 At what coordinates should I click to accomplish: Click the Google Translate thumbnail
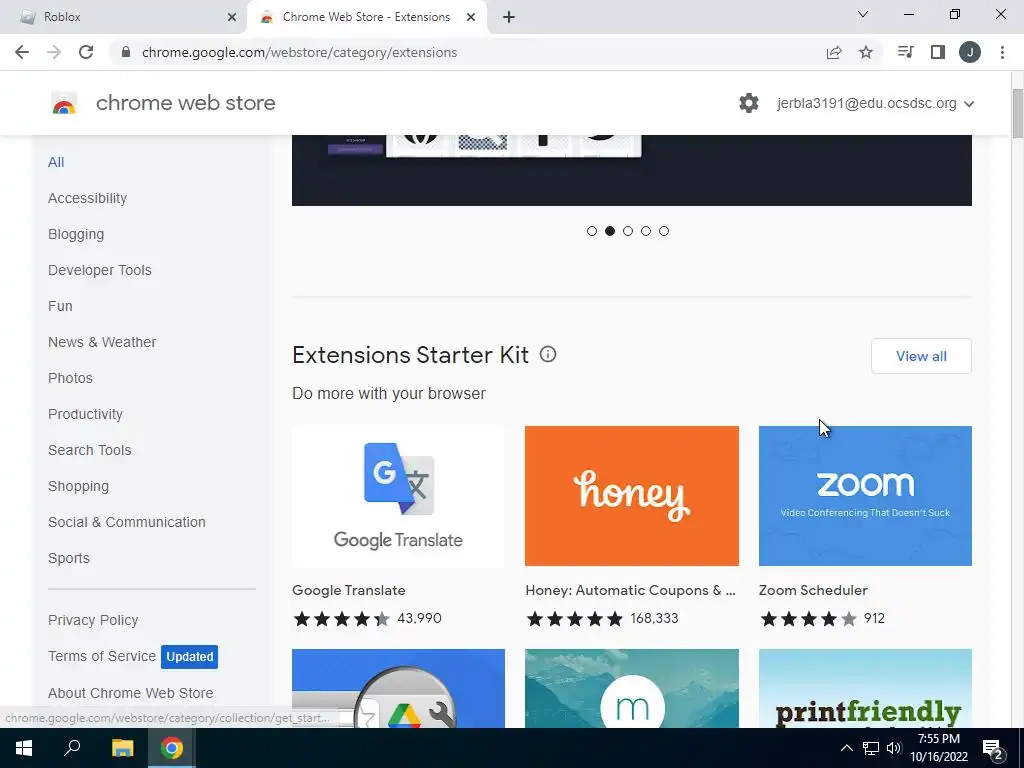tap(398, 496)
